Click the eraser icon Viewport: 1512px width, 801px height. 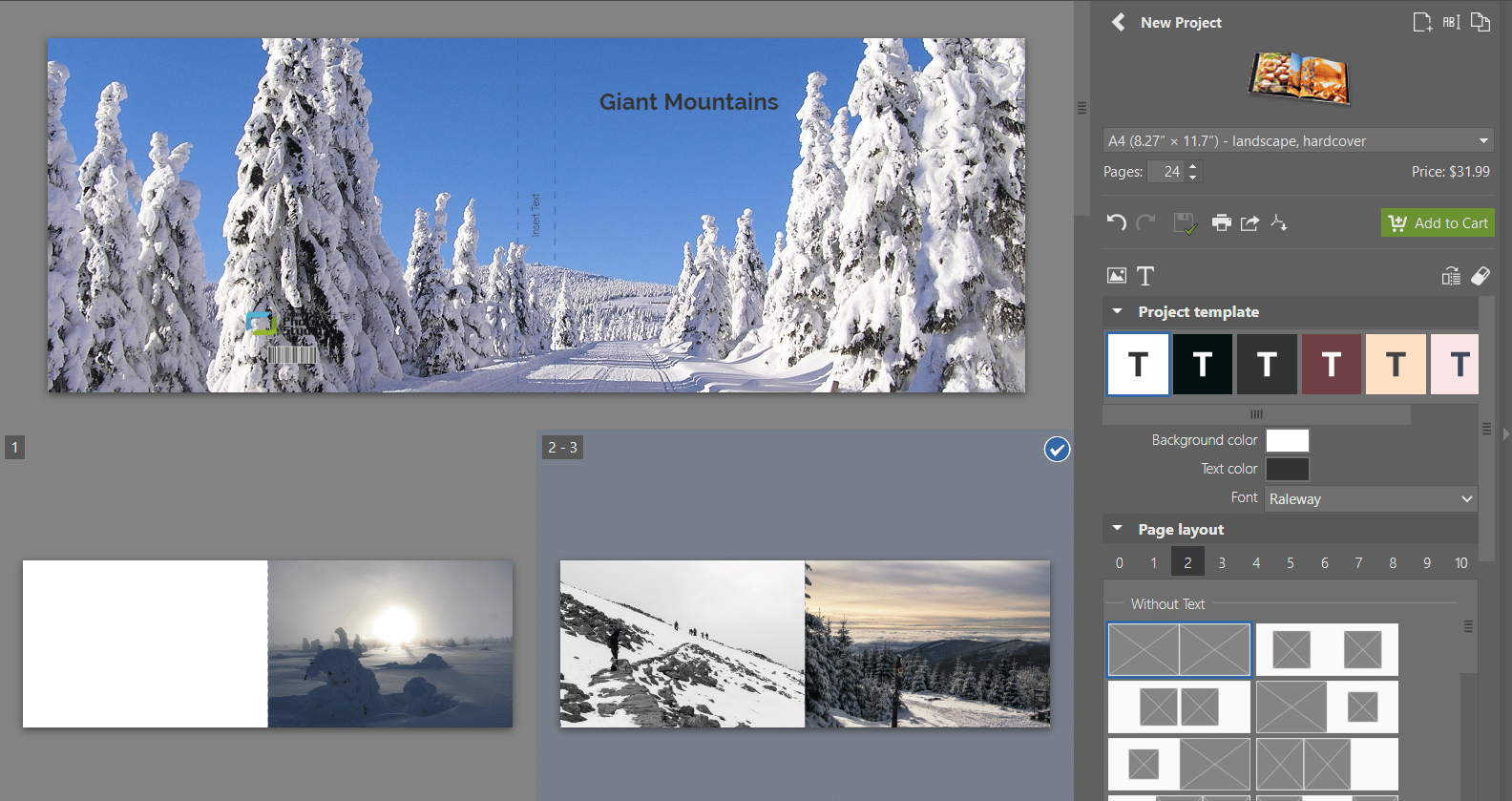(x=1480, y=276)
